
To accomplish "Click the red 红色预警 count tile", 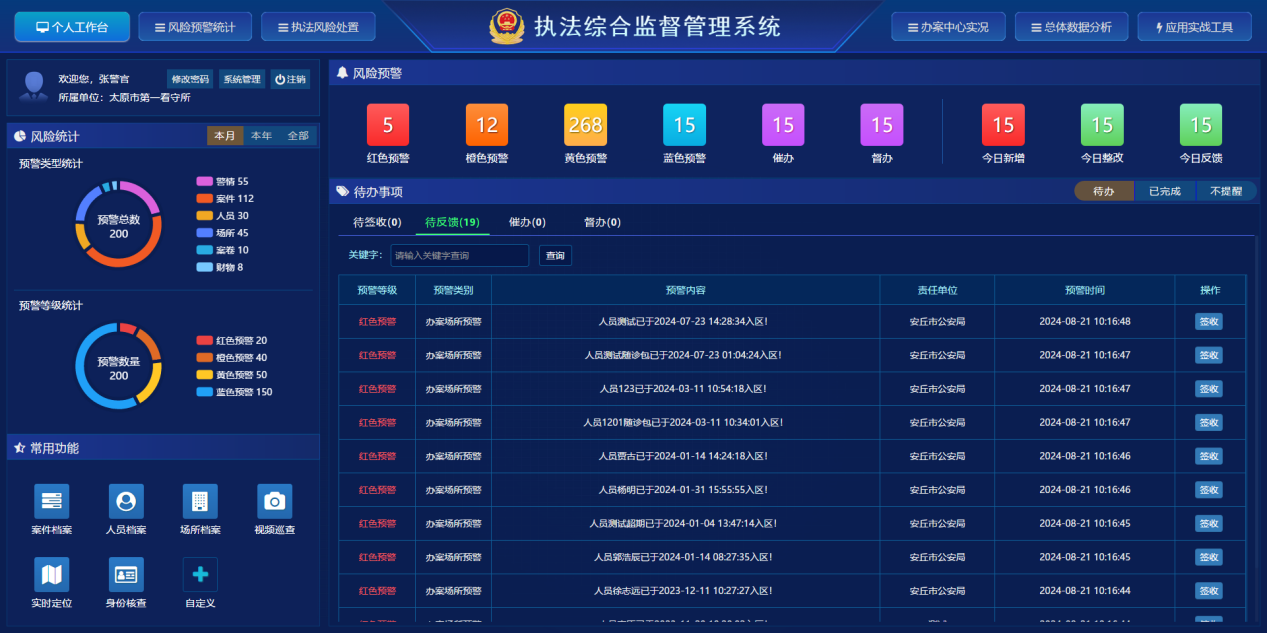I will (388, 125).
